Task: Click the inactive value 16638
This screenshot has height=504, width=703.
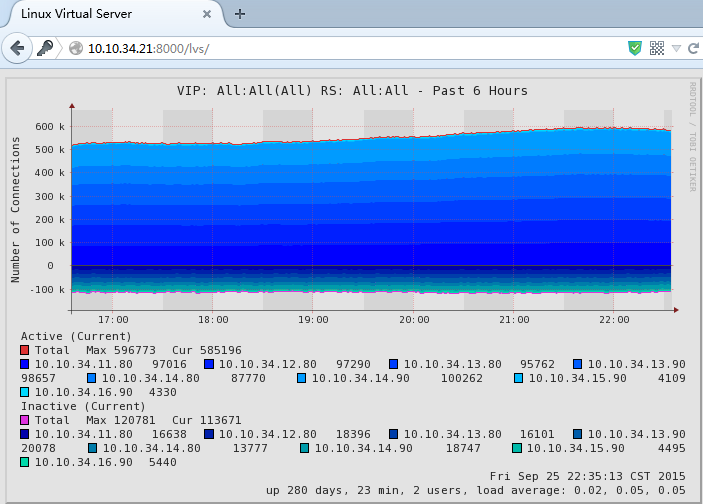Action: click(169, 434)
